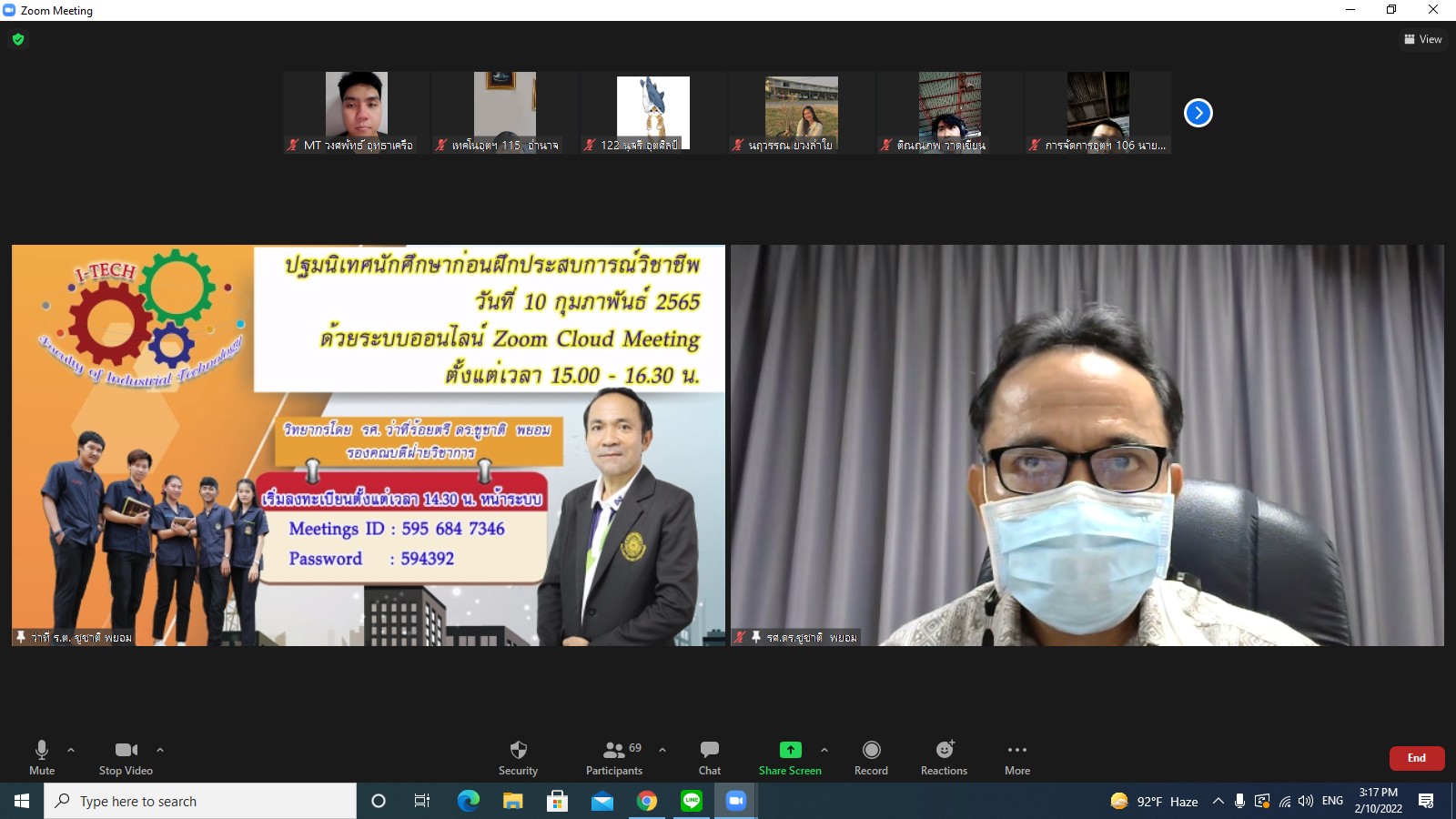Open the Windows Start menu
The width and height of the screenshot is (1456, 819).
(x=22, y=801)
